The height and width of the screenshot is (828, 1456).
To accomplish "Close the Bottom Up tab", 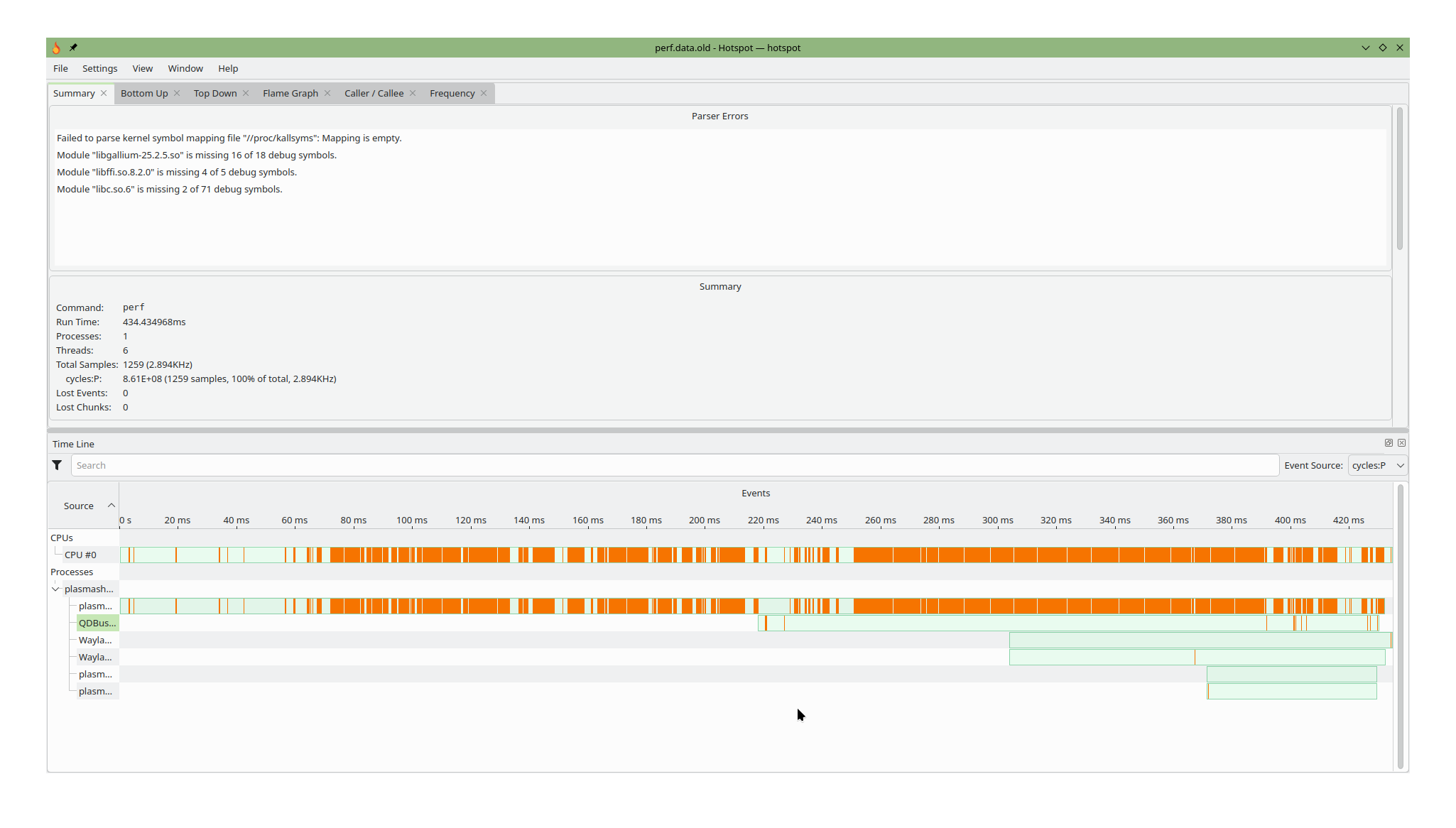I will click(x=177, y=93).
